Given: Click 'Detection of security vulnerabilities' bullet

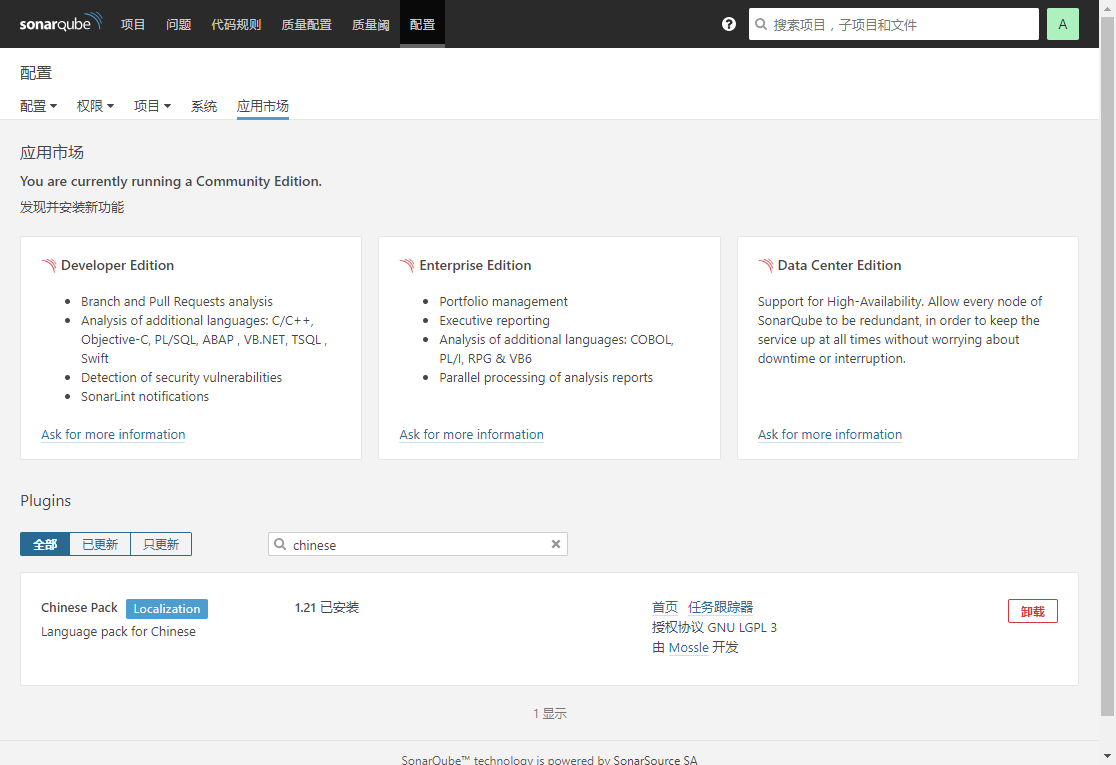Looking at the screenshot, I should click(181, 377).
